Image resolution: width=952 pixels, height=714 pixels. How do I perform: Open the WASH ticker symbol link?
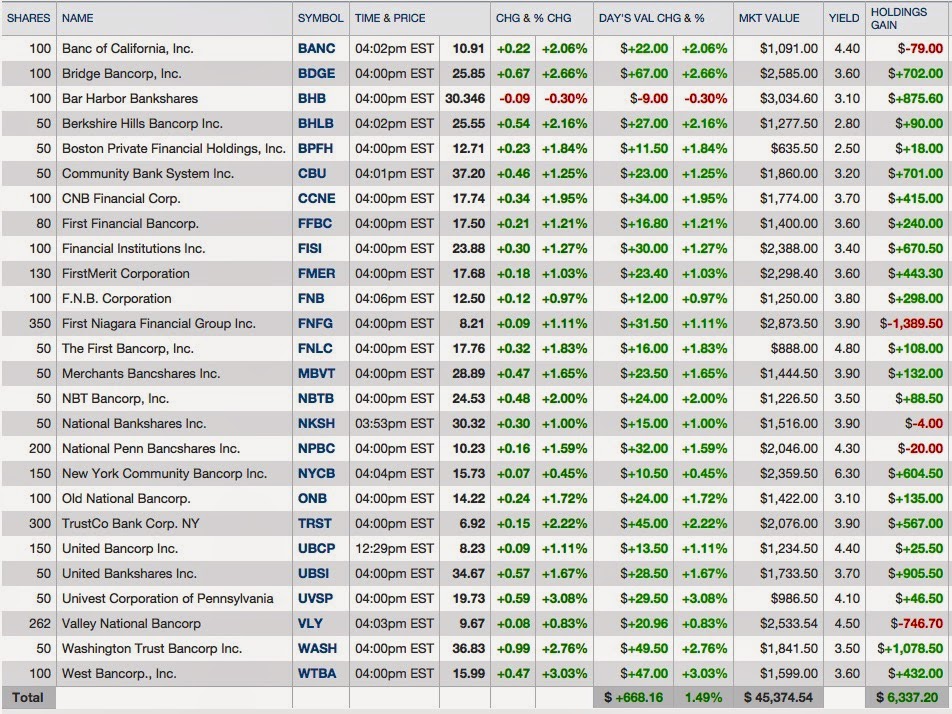(x=317, y=648)
